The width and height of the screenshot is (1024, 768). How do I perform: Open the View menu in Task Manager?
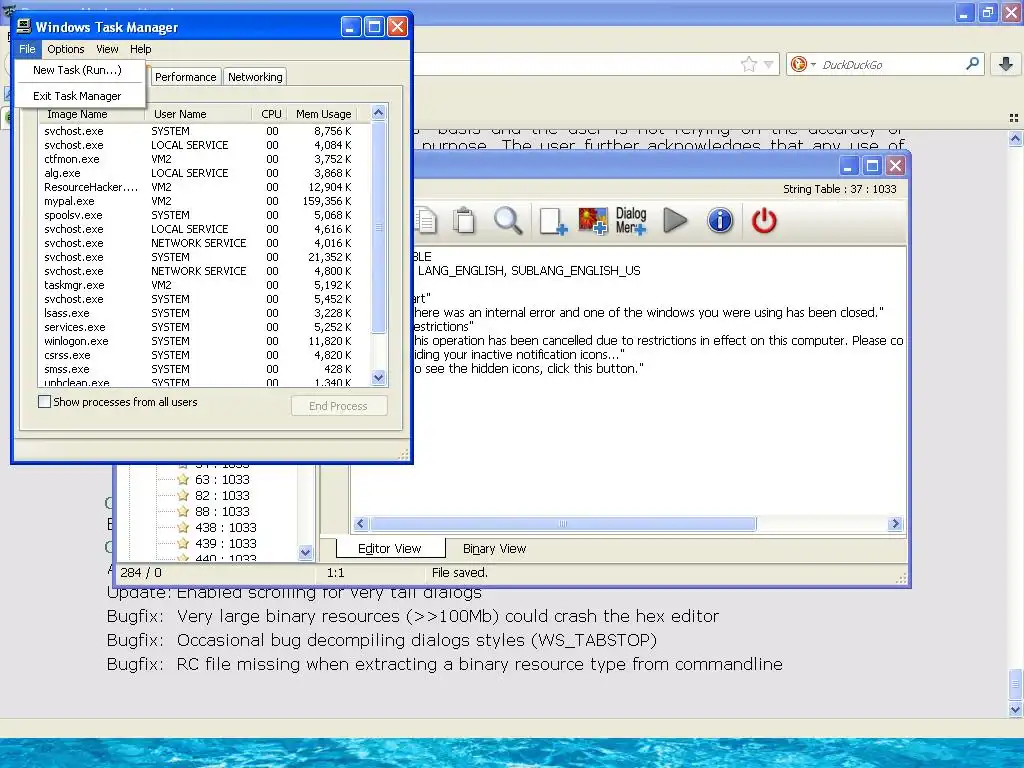click(107, 49)
